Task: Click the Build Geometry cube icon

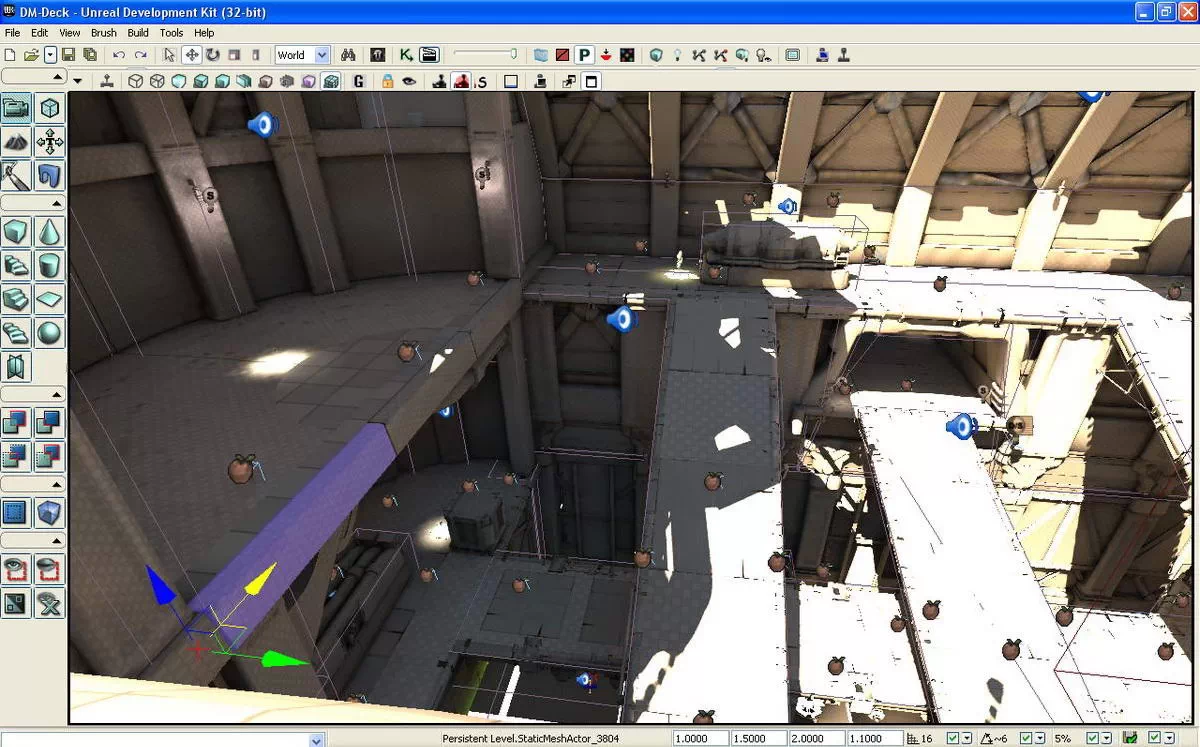Action: [x=656, y=55]
